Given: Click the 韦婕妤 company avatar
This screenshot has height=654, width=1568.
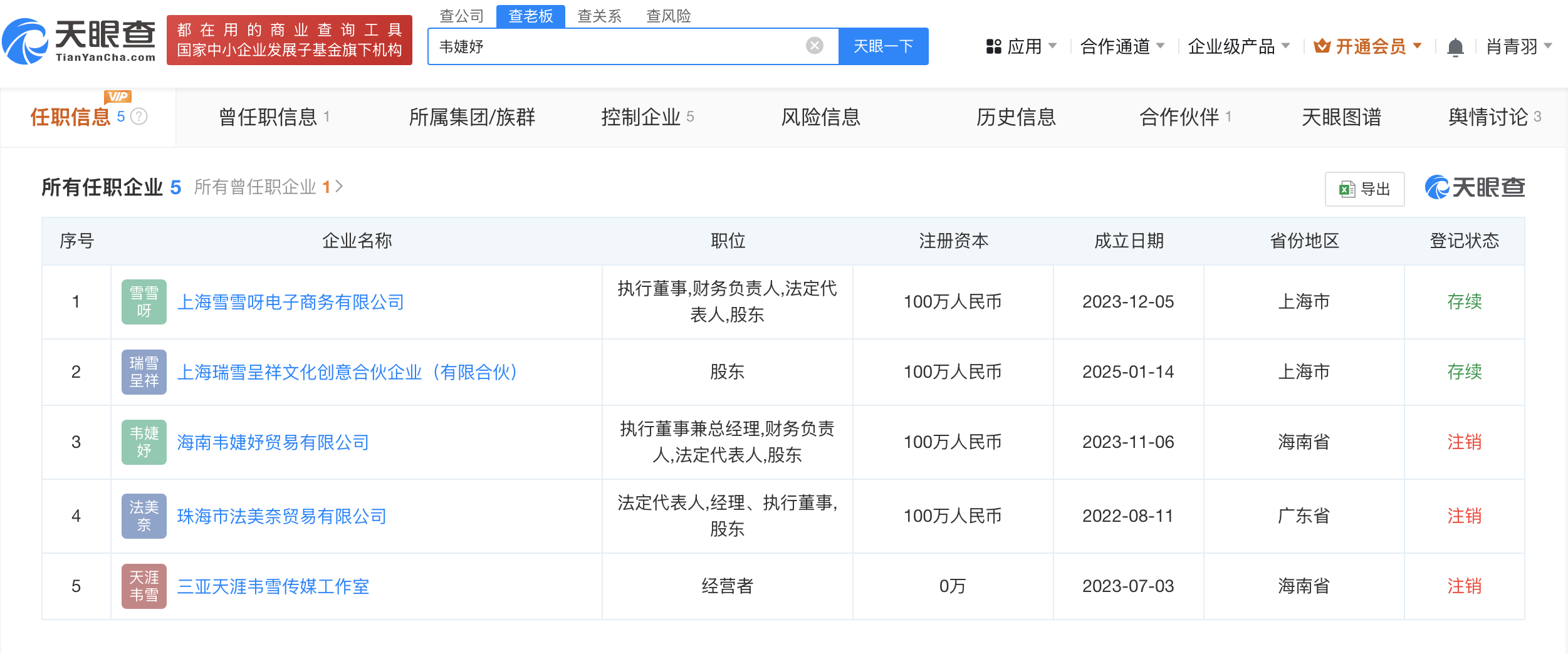Looking at the screenshot, I should 144,442.
